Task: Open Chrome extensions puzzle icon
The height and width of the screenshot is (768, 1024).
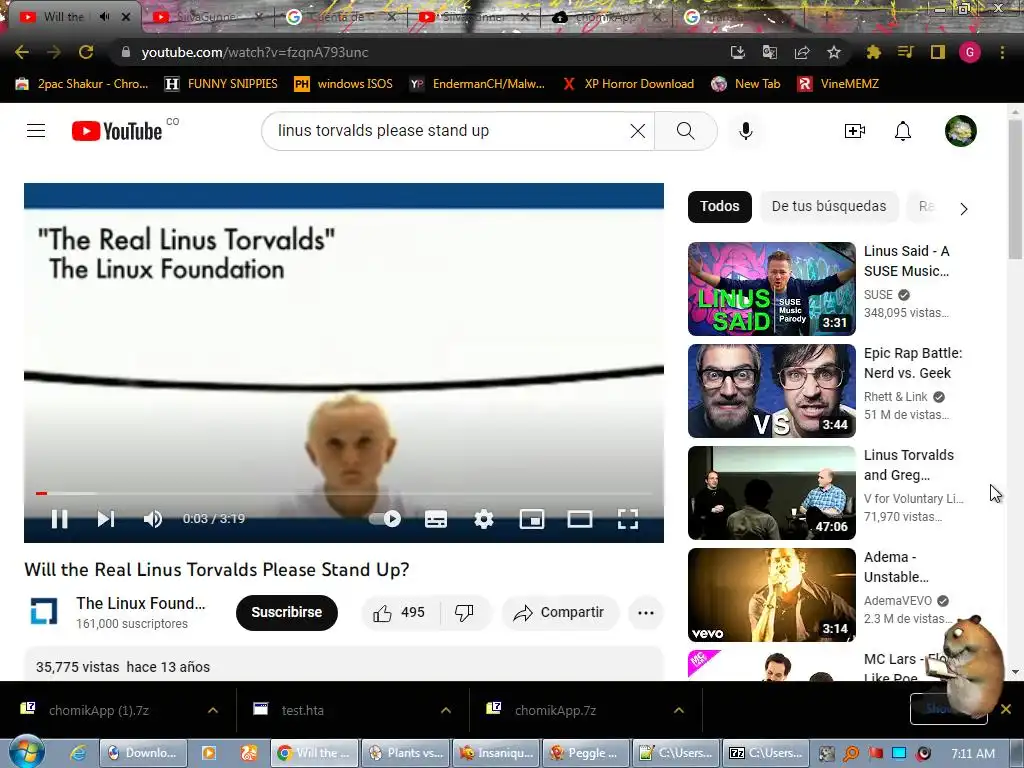Action: (873, 52)
